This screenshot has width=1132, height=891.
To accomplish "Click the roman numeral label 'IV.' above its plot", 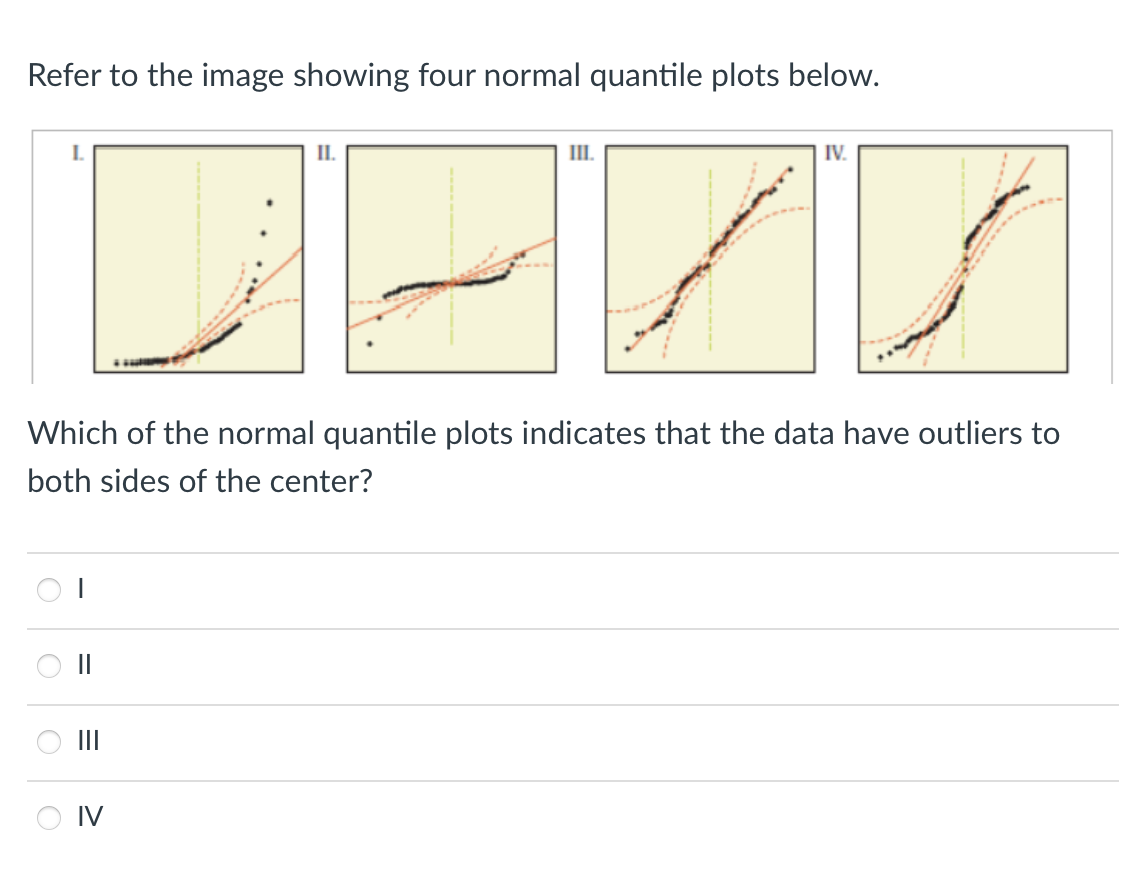I will point(834,153).
